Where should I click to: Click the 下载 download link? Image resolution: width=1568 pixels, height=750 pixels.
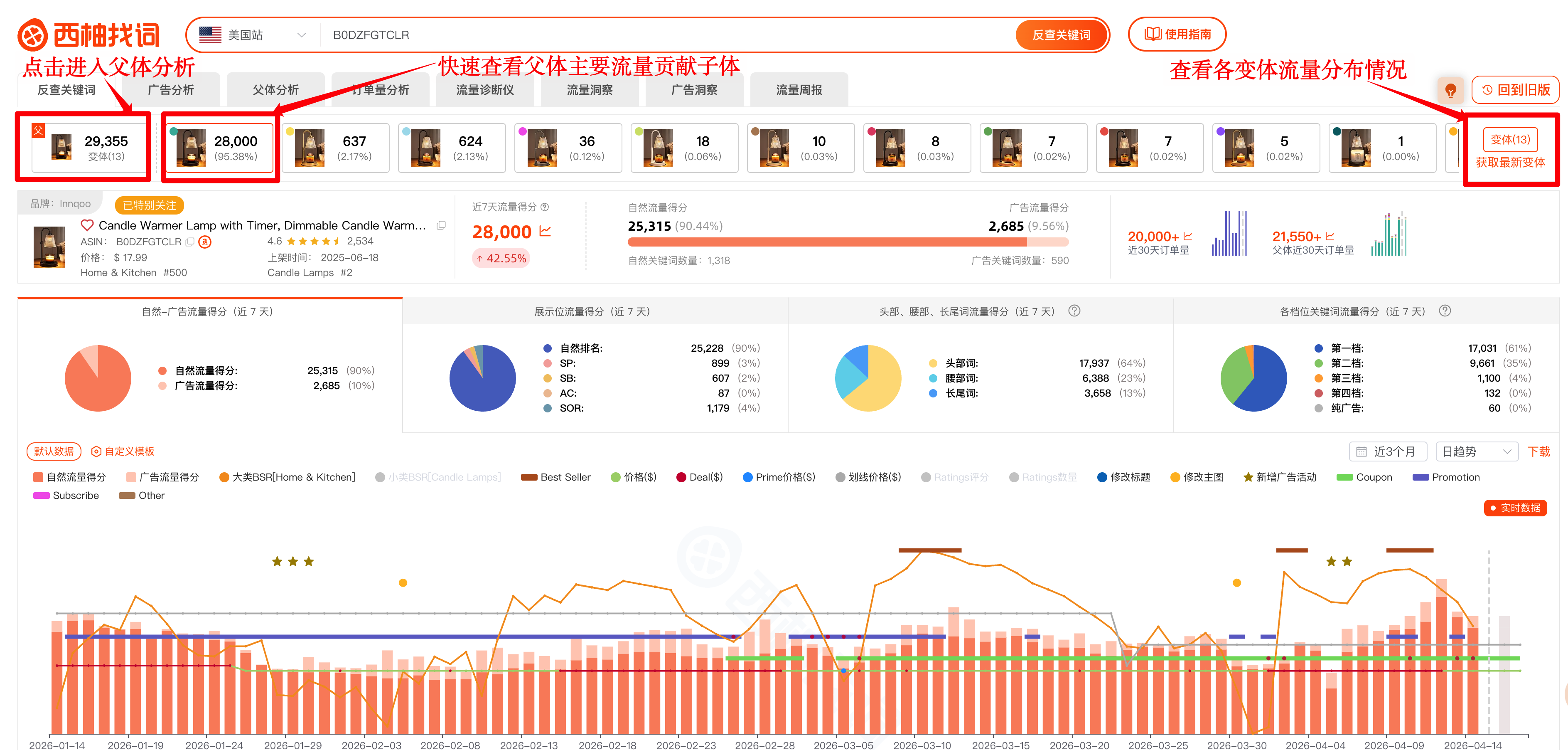point(1540,451)
